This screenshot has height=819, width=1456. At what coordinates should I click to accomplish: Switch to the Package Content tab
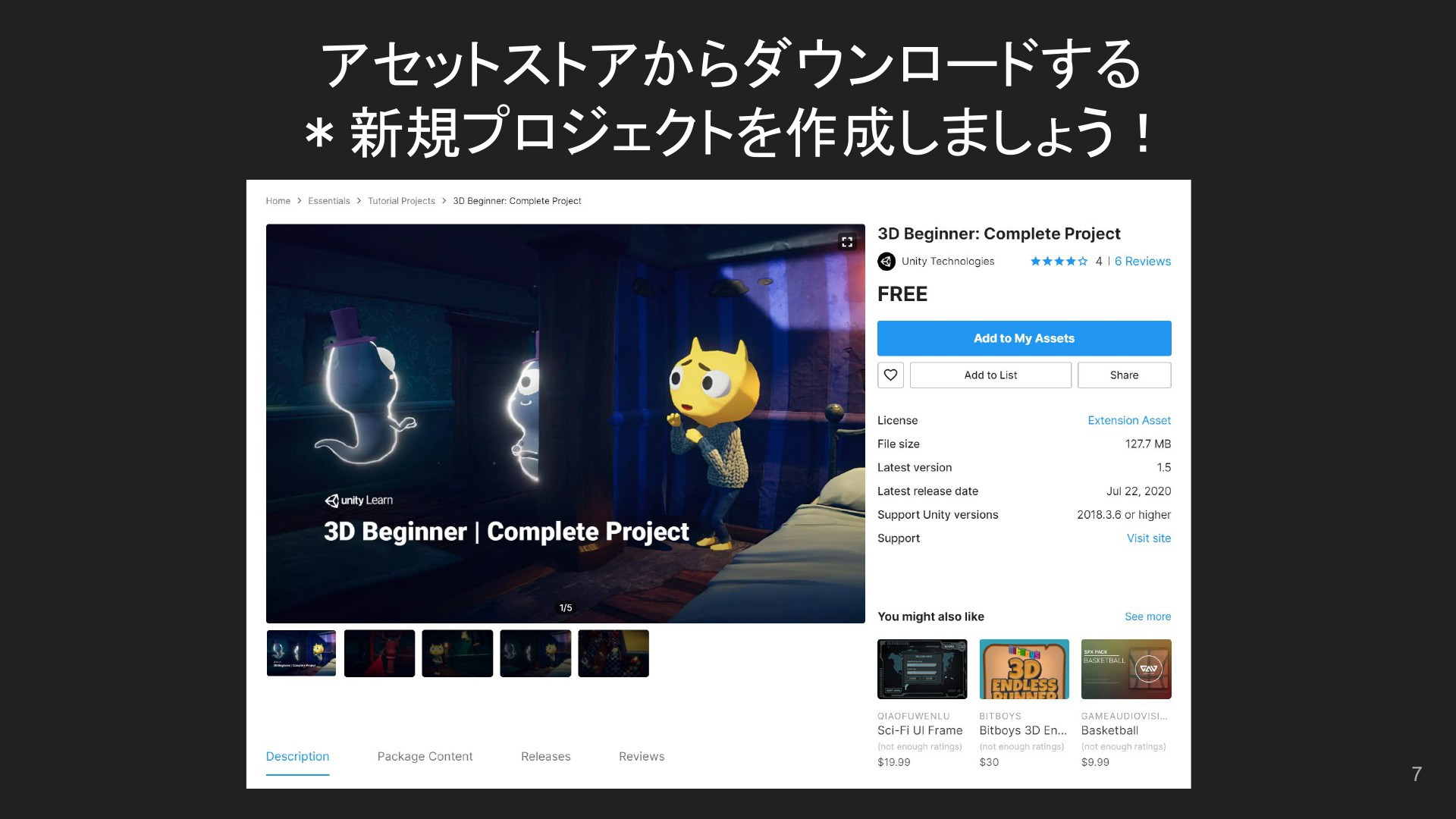425,757
